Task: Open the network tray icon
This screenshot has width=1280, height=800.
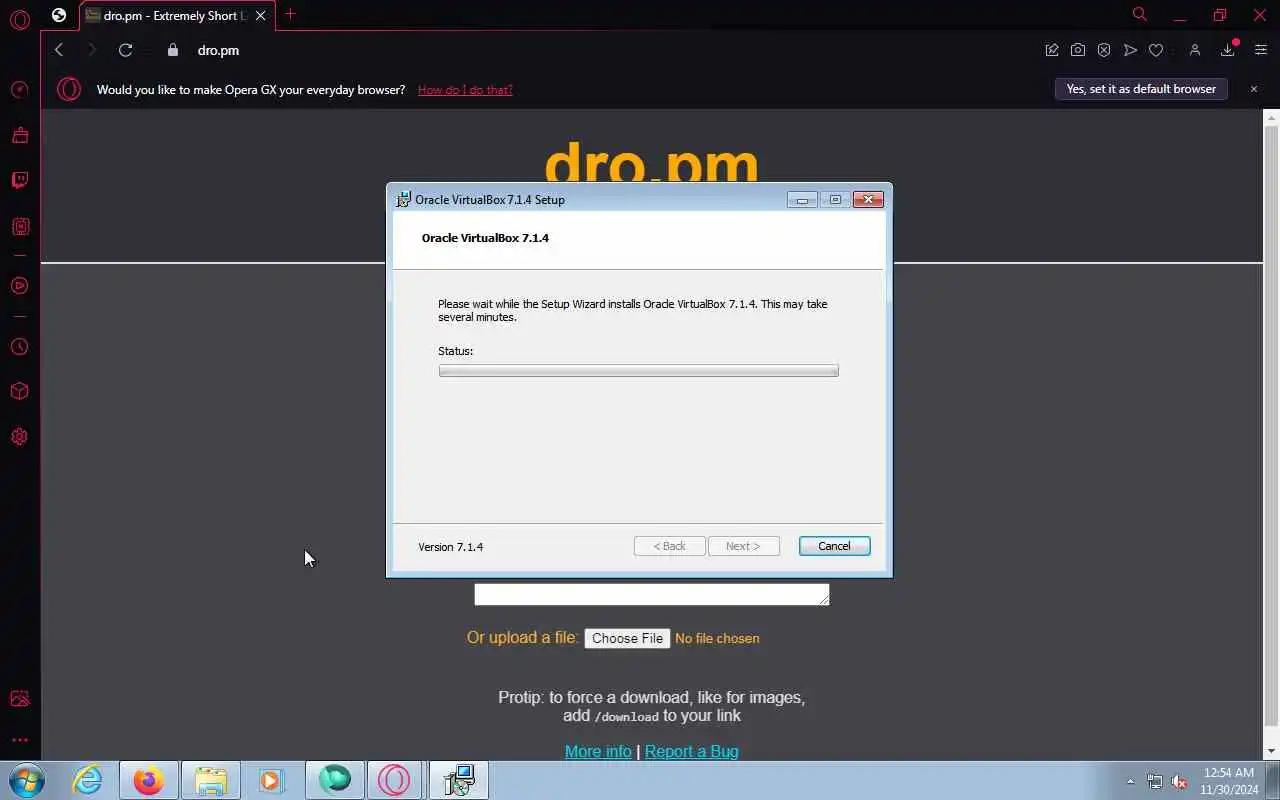Action: click(1155, 781)
